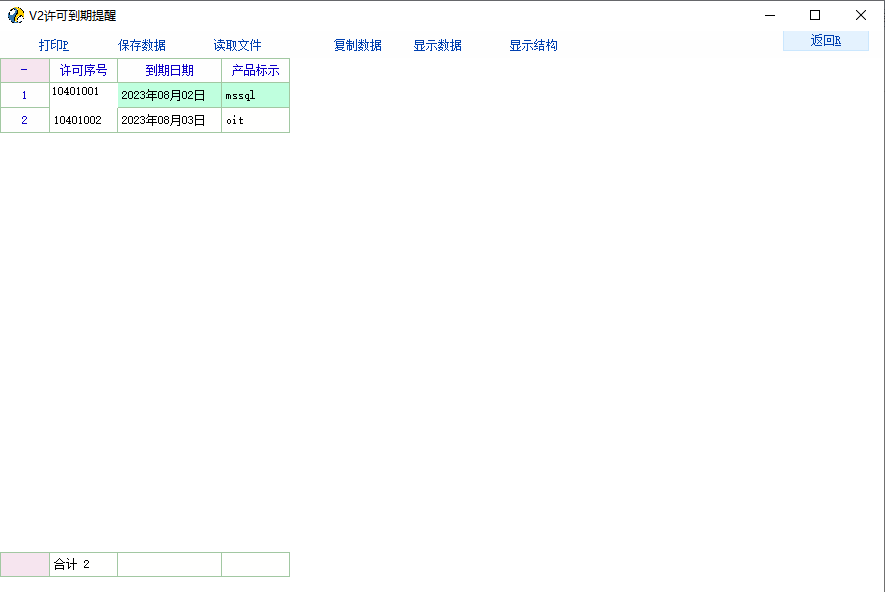The image size is (885, 592).
Task: Select row number 2 header
Action: tap(25, 120)
